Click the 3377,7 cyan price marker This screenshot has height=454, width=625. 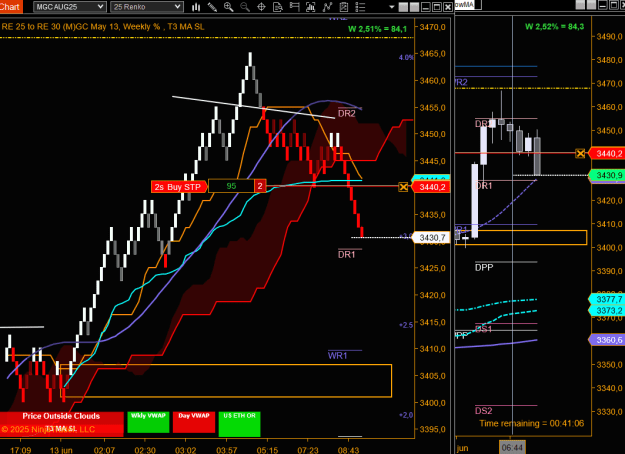[607, 299]
